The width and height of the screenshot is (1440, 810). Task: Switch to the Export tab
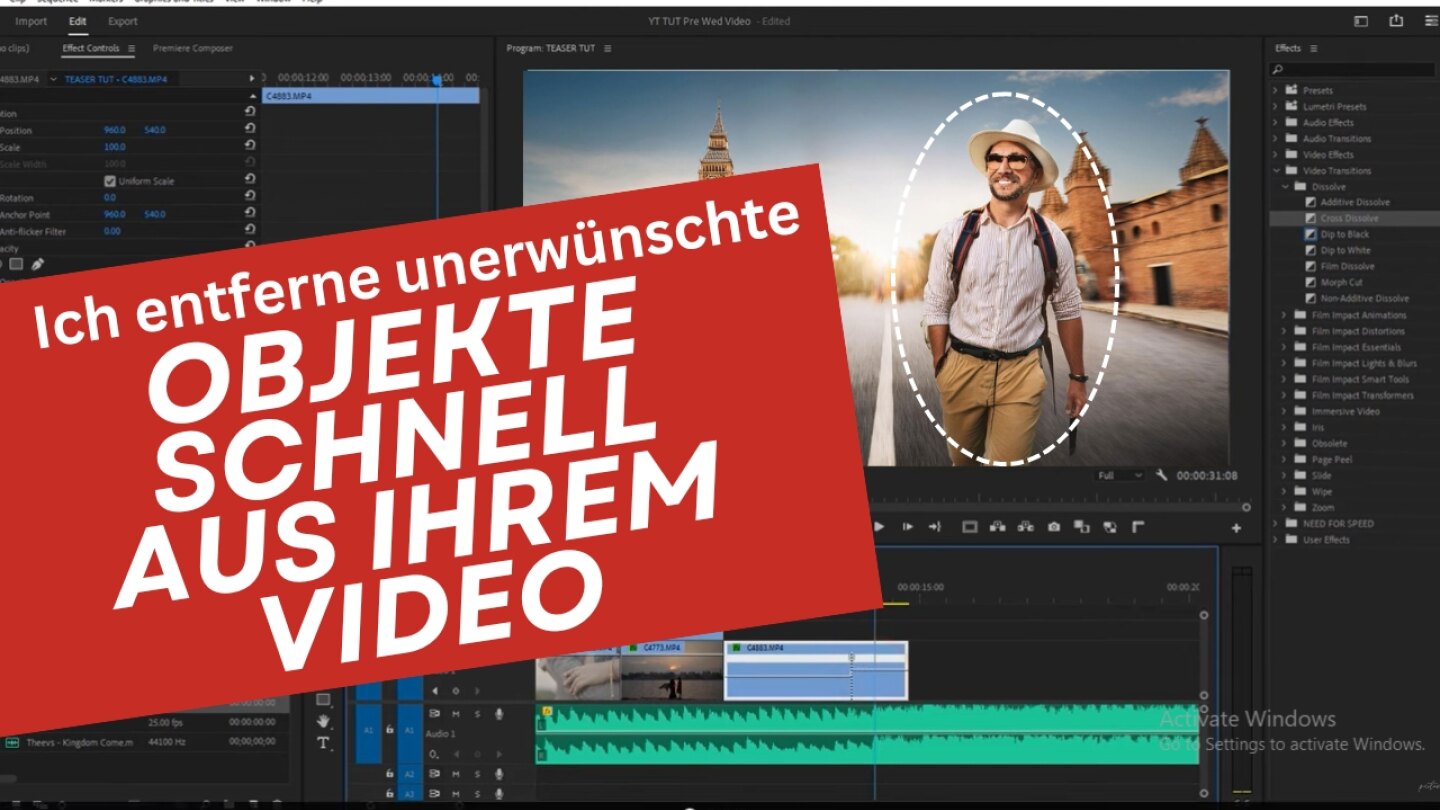[123, 21]
